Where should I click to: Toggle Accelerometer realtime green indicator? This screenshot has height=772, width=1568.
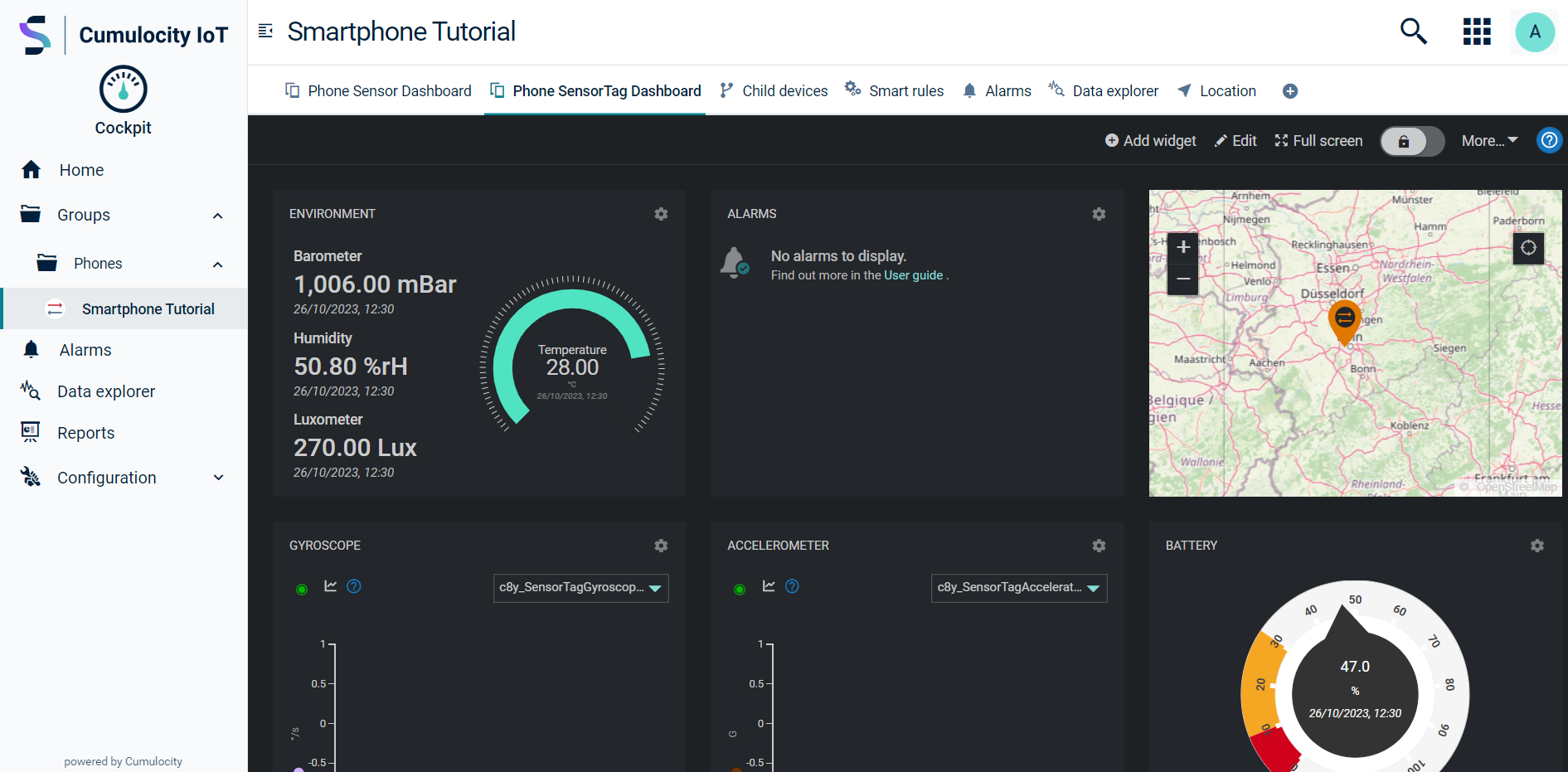pyautogui.click(x=740, y=590)
